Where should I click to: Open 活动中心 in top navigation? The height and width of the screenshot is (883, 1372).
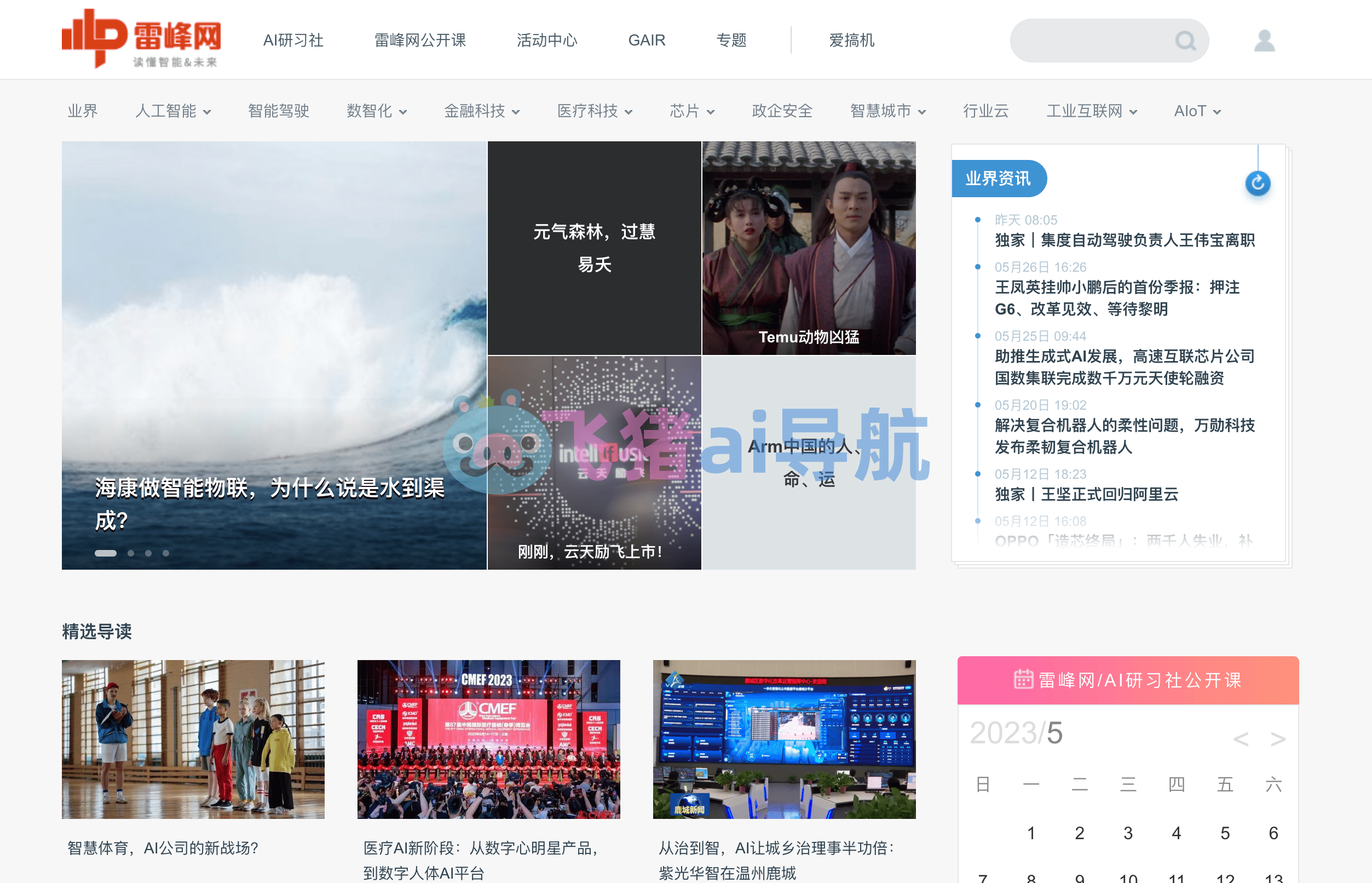point(547,40)
